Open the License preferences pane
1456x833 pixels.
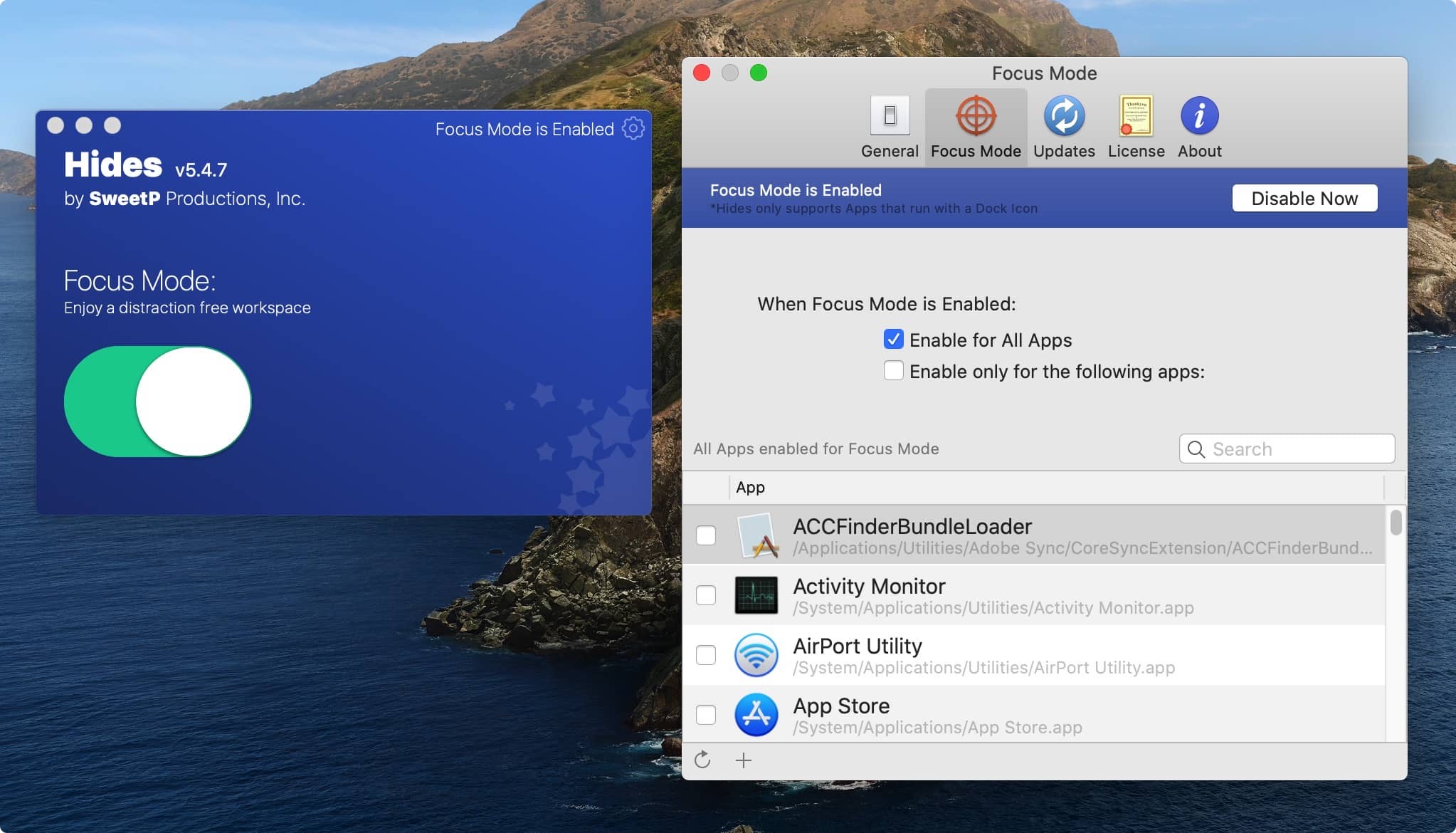pyautogui.click(x=1136, y=128)
